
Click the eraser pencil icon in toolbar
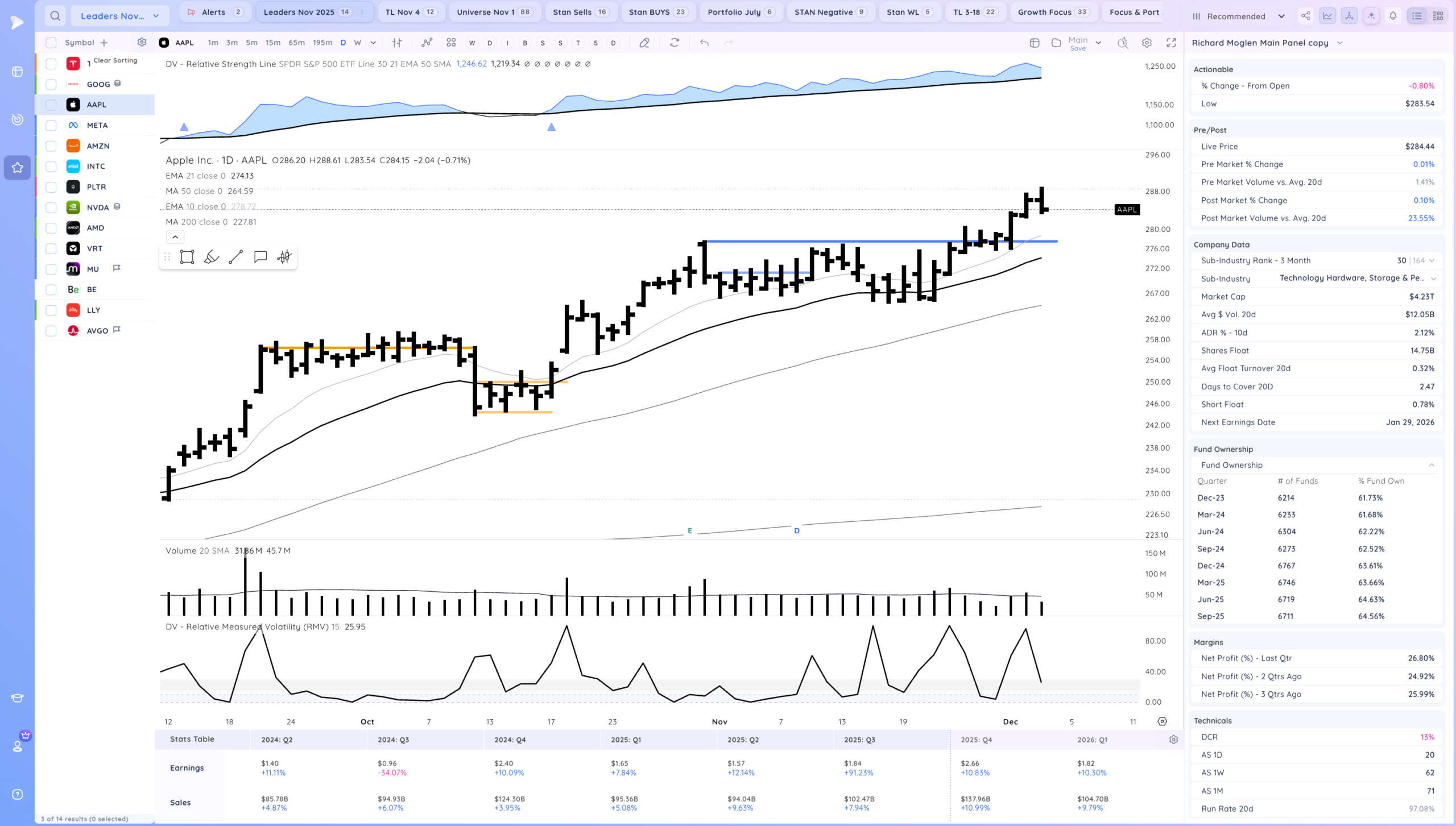coord(644,43)
